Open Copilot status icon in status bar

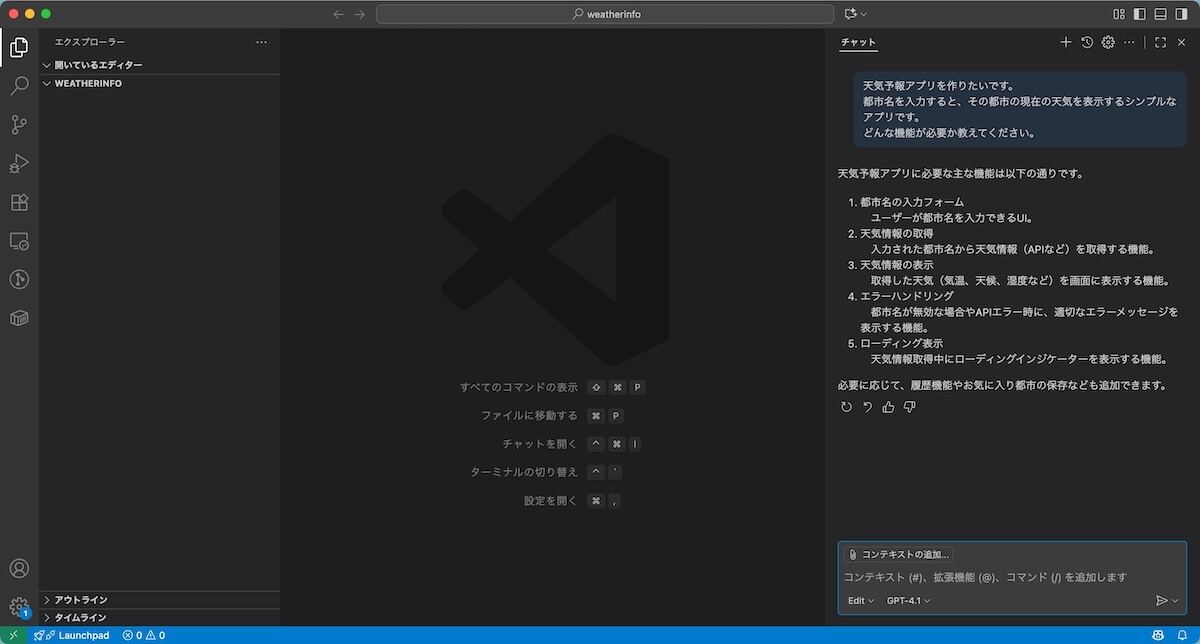click(x=1158, y=635)
